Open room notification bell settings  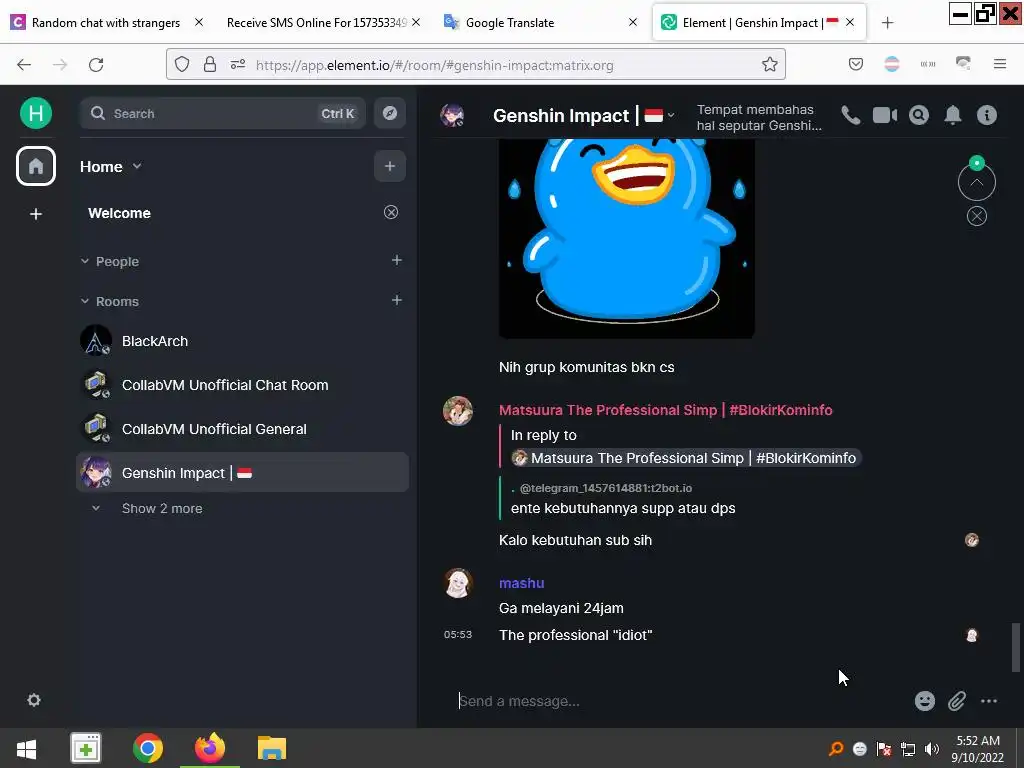tap(953, 115)
